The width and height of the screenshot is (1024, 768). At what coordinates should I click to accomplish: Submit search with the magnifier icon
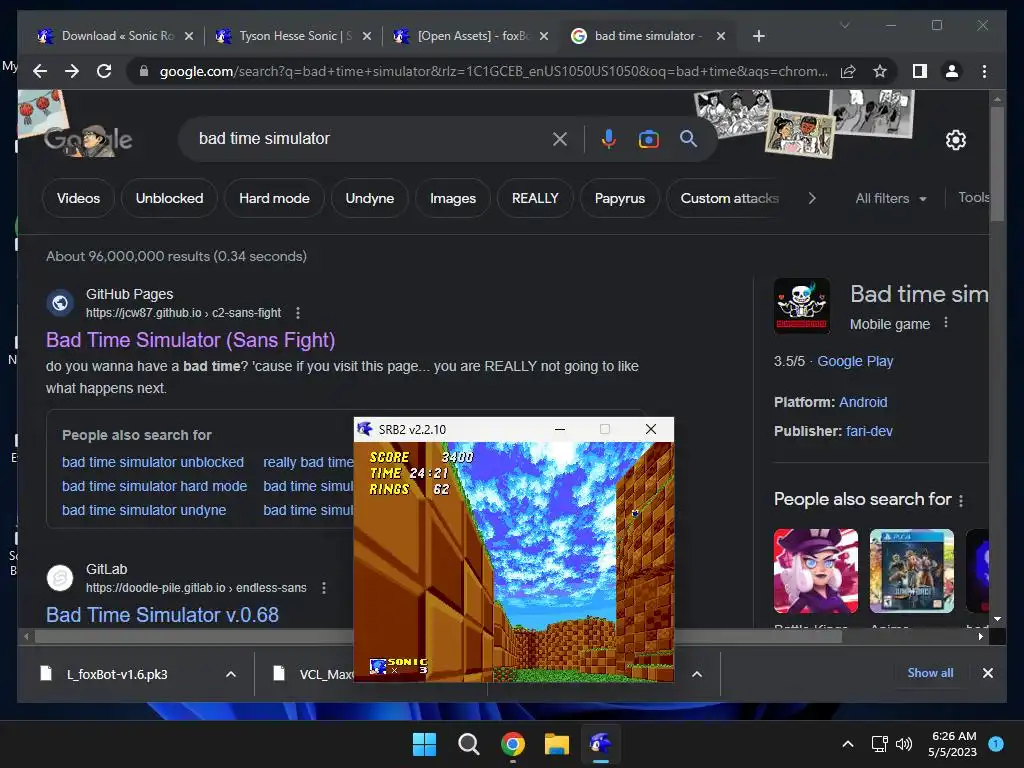(x=688, y=138)
